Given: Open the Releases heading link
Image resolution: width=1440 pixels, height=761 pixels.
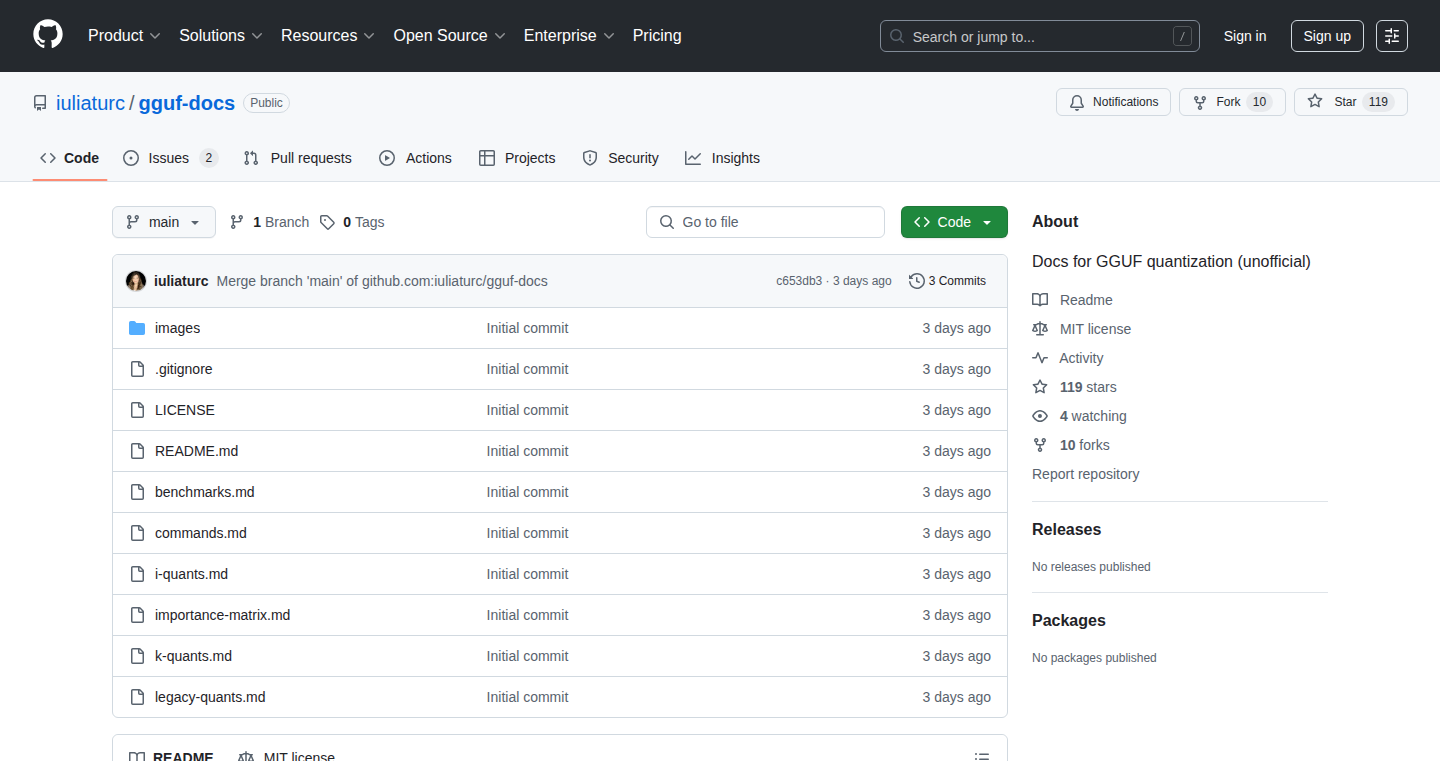Looking at the screenshot, I should 1066,530.
